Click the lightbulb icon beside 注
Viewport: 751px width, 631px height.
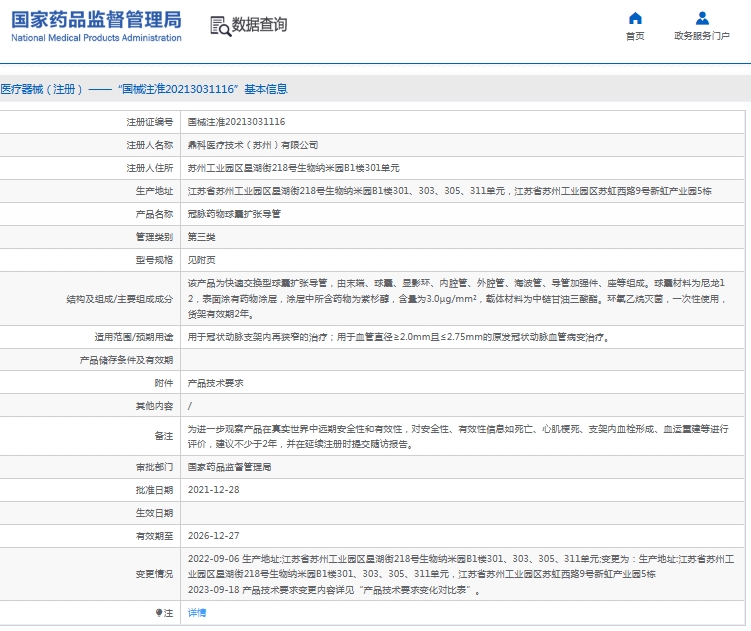coord(159,612)
